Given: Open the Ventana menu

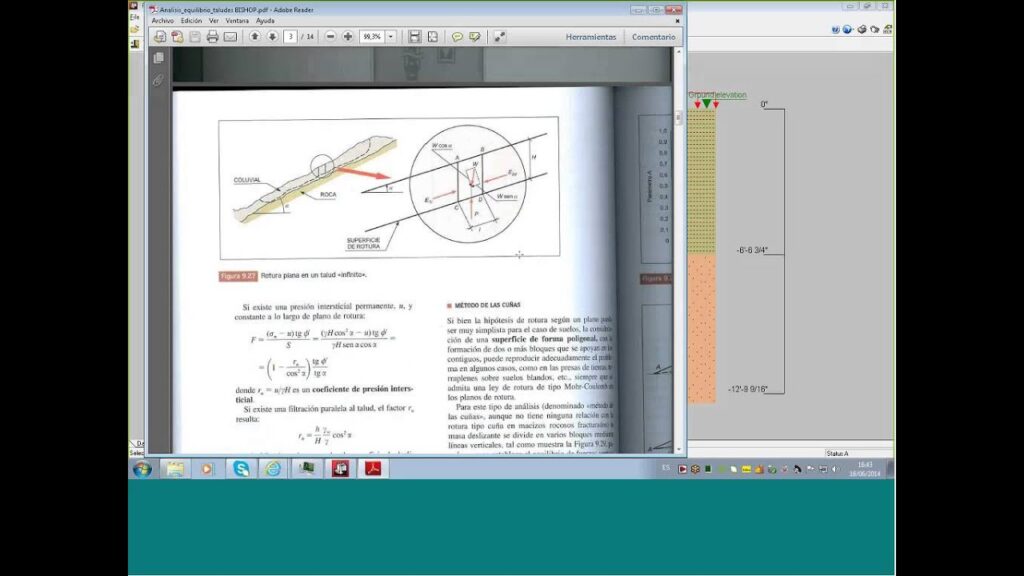Looking at the screenshot, I should coord(237,20).
